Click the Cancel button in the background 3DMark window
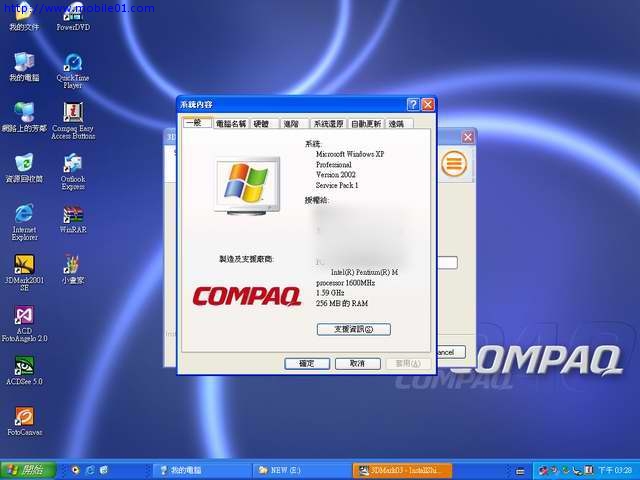 [x=451, y=352]
